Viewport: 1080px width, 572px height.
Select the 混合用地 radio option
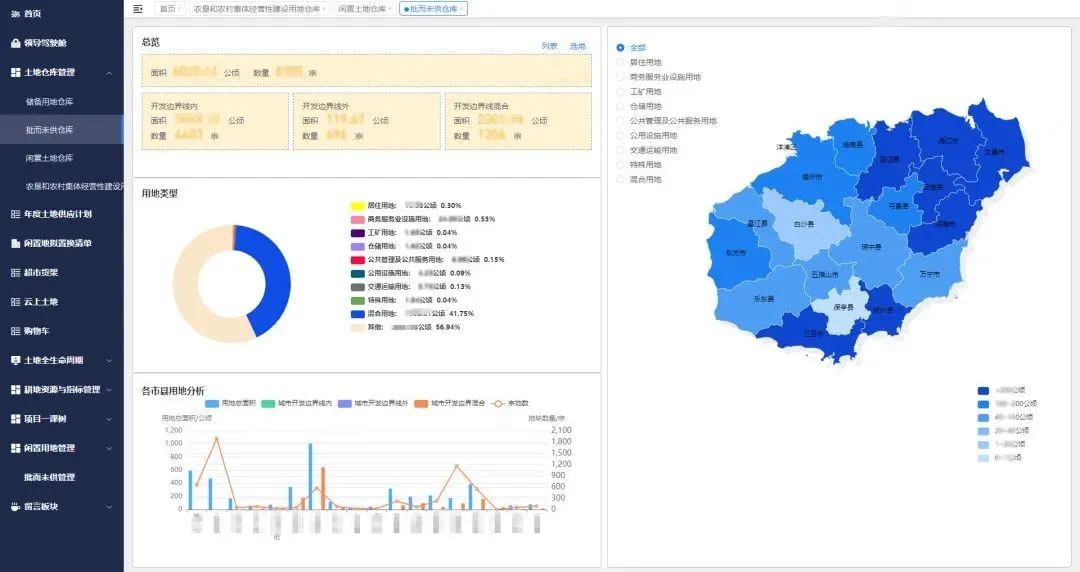[x=620, y=179]
